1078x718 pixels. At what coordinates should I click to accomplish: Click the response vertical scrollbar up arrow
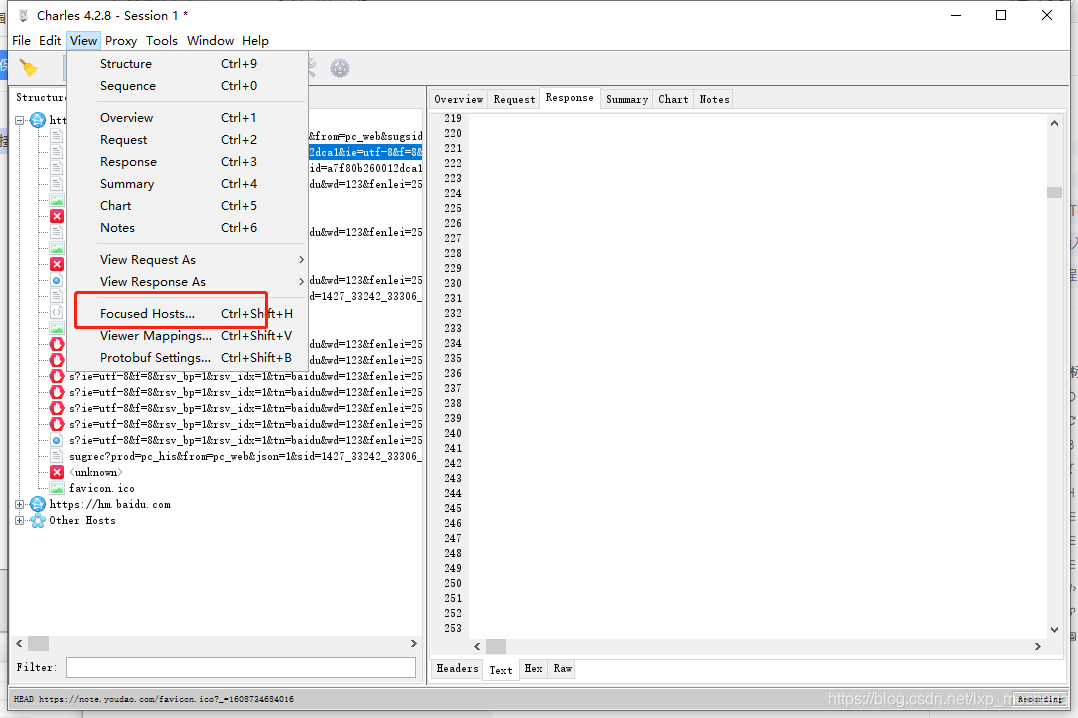[x=1054, y=123]
